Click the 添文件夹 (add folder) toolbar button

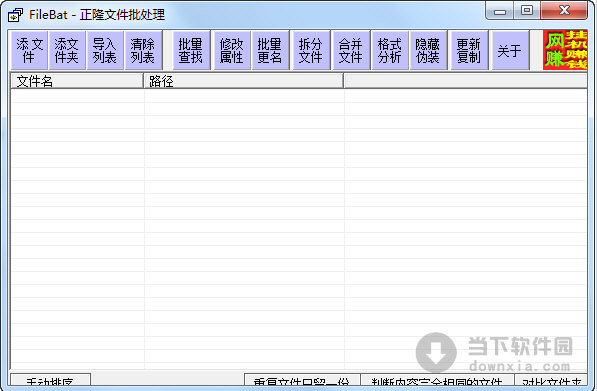click(x=67, y=50)
